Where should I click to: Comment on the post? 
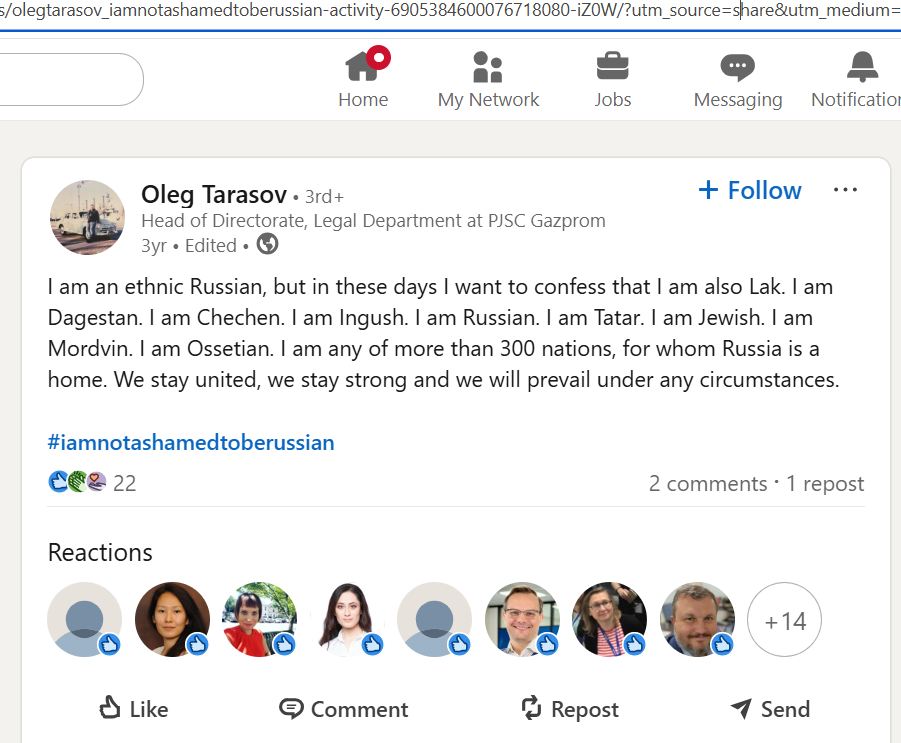tap(343, 709)
